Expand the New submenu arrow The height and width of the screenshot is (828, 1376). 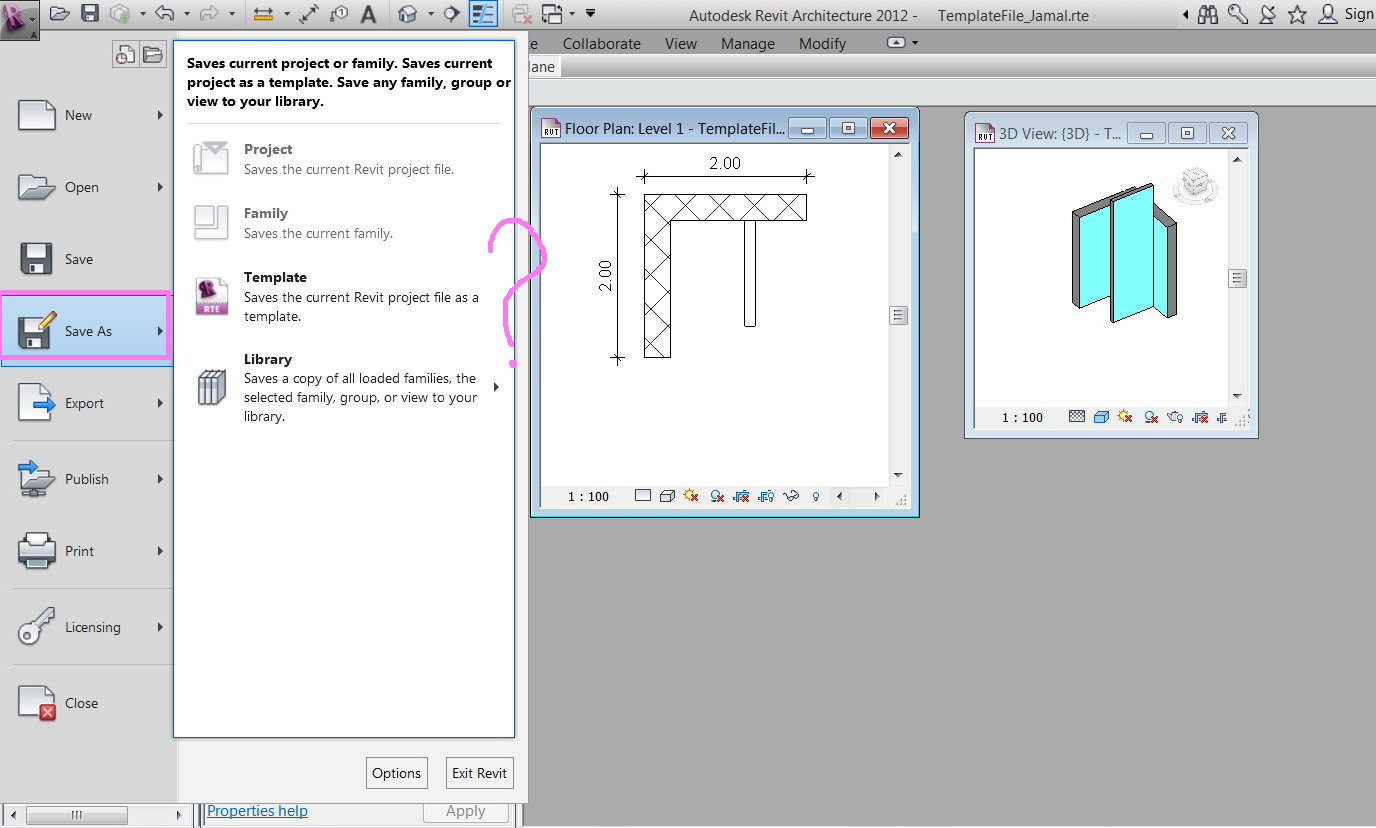coord(160,116)
